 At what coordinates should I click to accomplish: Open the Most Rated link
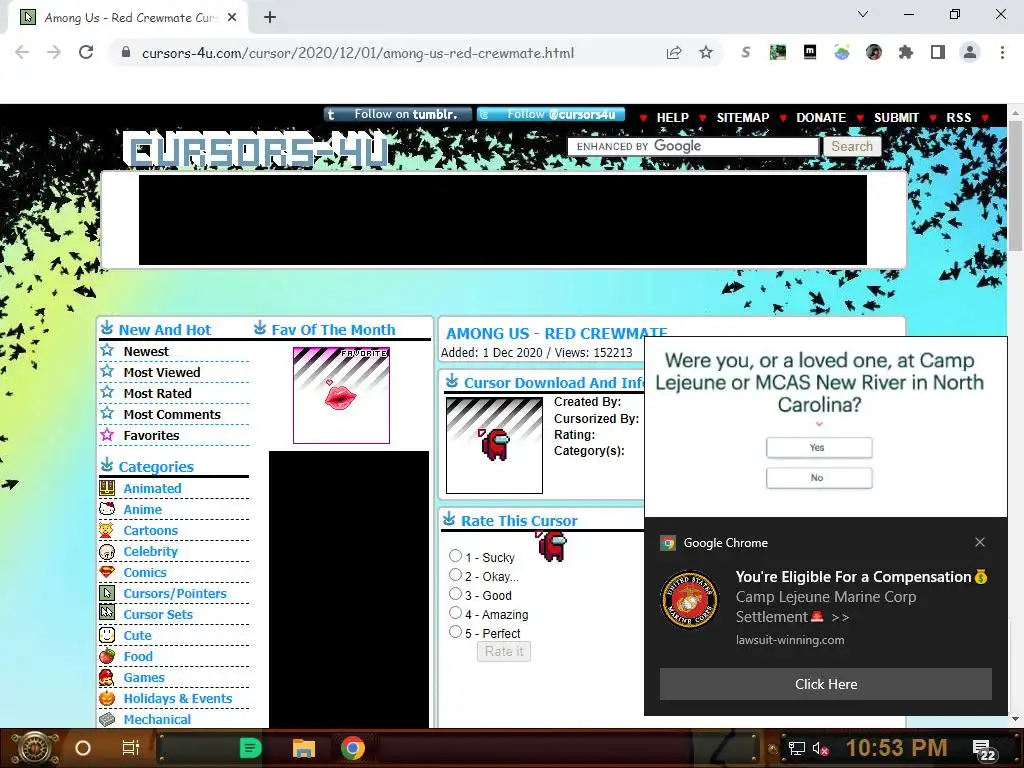(x=157, y=393)
